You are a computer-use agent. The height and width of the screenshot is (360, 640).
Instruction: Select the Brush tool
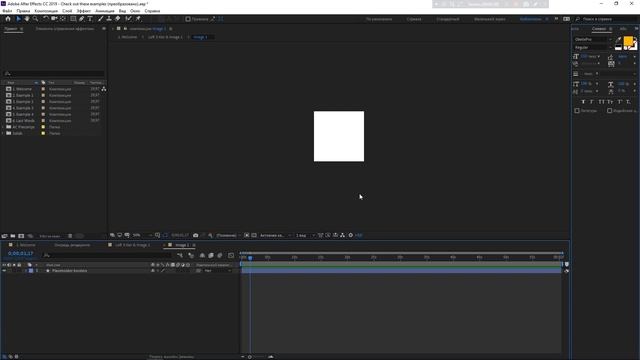tap(100, 19)
